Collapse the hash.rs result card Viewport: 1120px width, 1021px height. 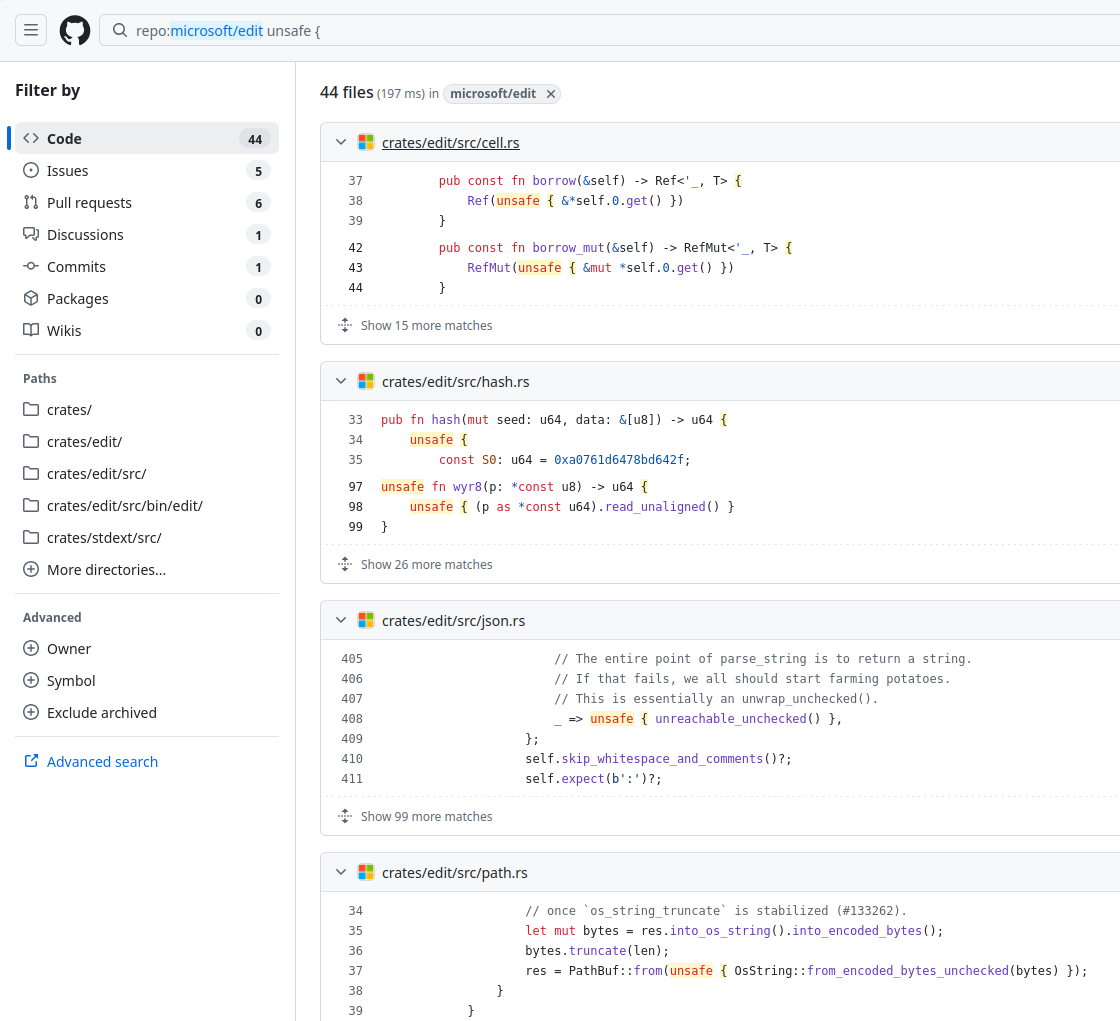(x=341, y=382)
